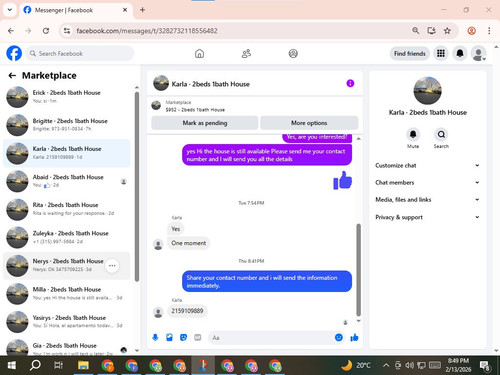Open the Facebook logo home link

(x=14, y=53)
